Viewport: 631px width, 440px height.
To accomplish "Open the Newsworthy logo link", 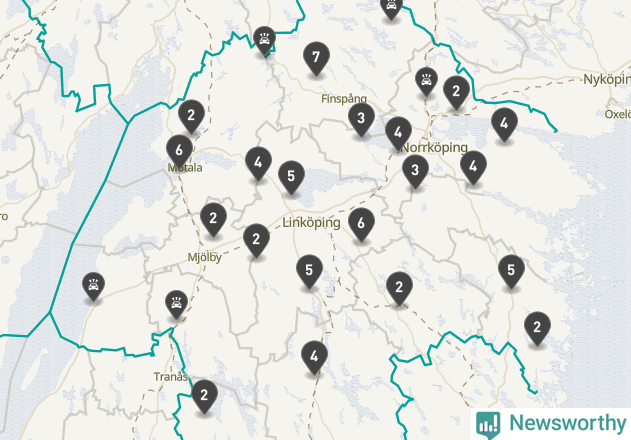I will click(x=551, y=424).
